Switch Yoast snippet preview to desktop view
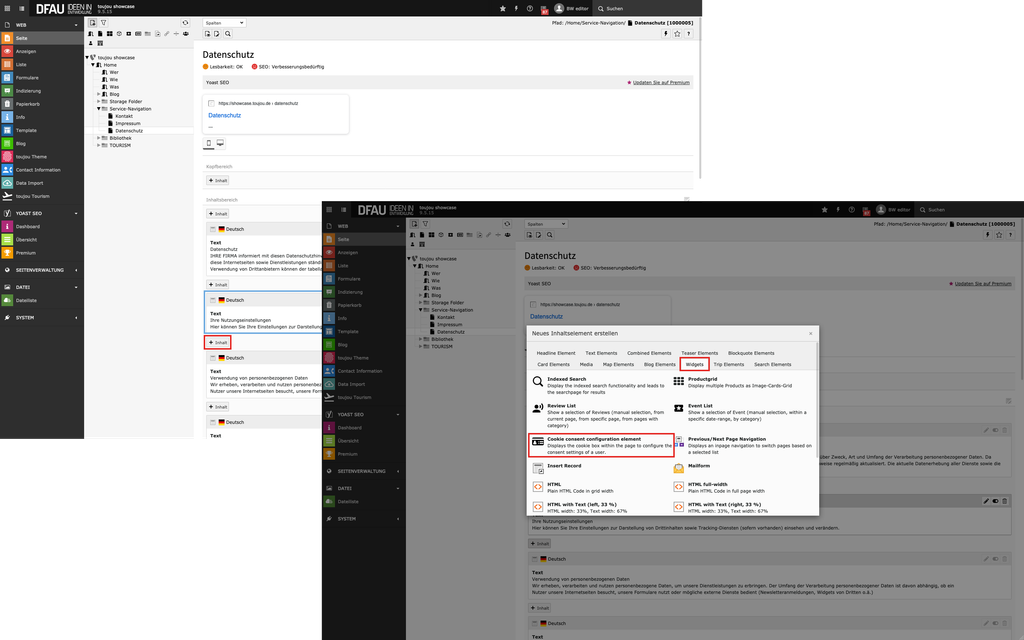Viewport: 1024px width, 640px height. (220, 144)
